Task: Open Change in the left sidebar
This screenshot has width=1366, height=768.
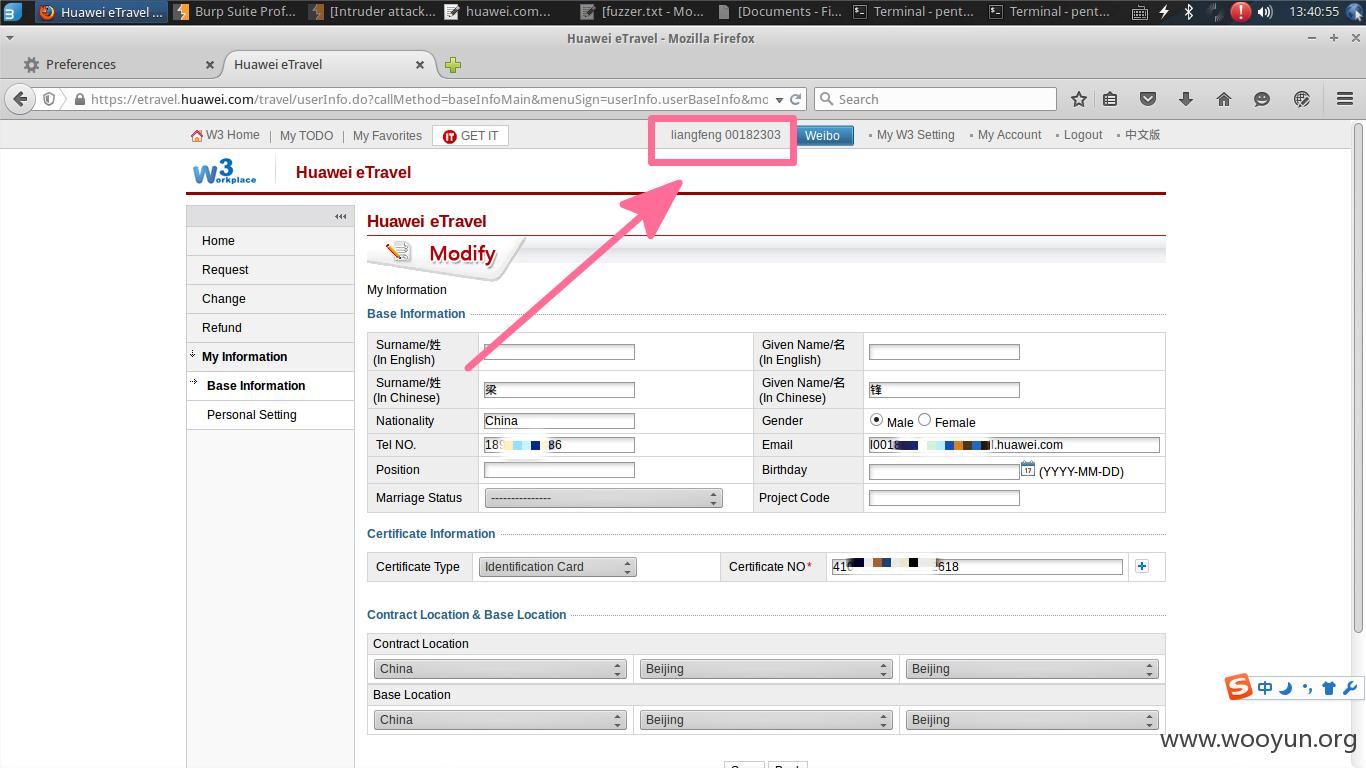Action: pyautogui.click(x=270, y=299)
